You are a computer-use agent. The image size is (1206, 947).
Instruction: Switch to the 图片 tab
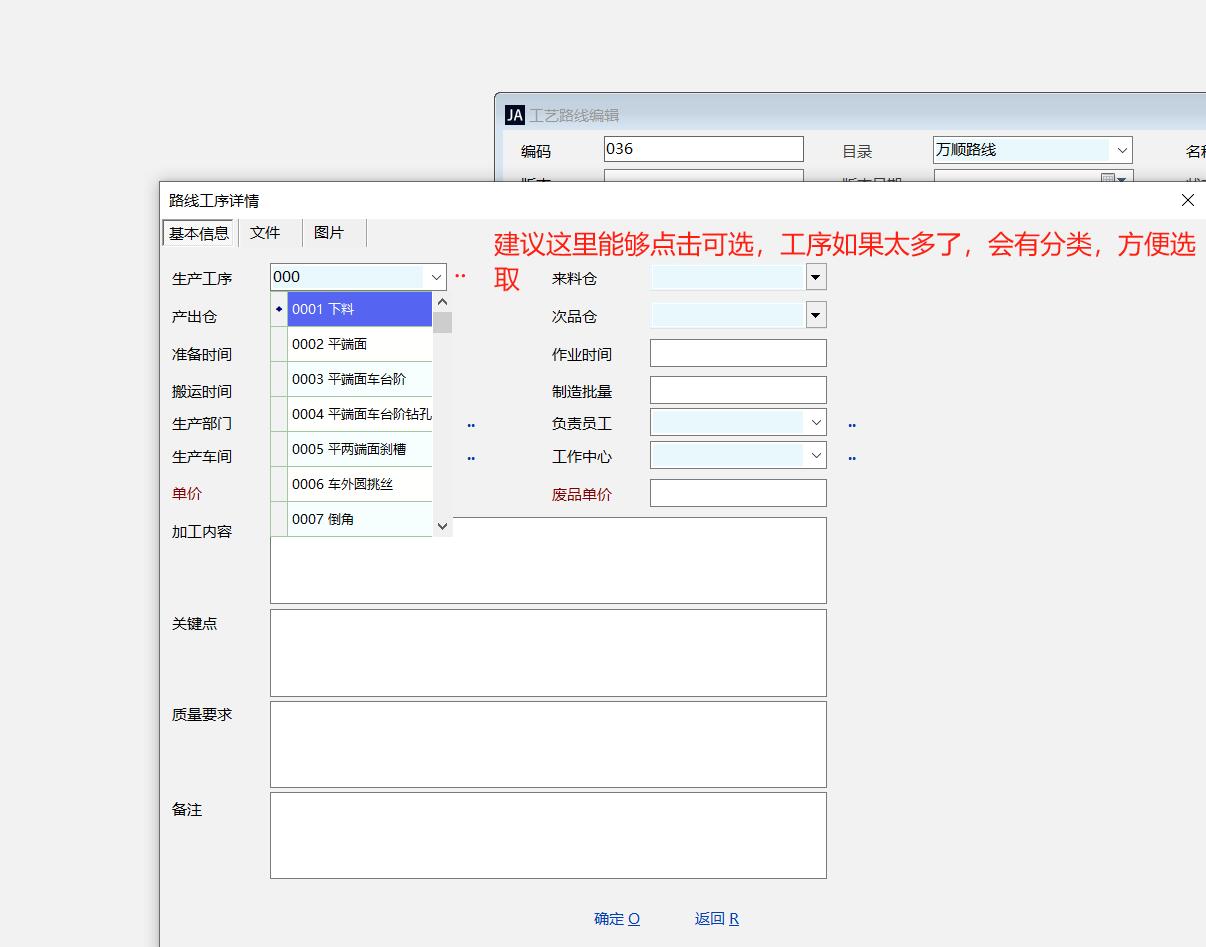pyautogui.click(x=329, y=232)
